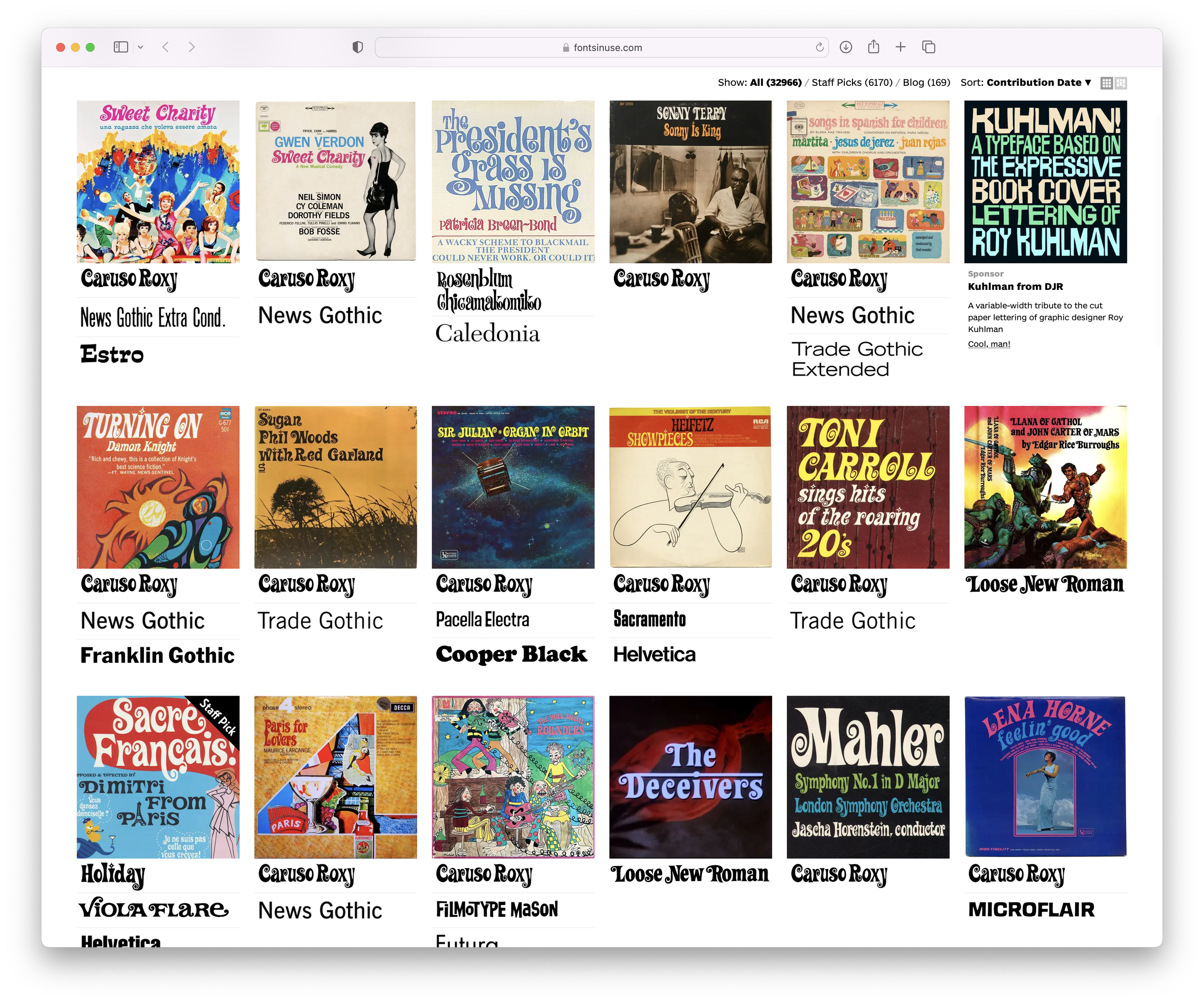
Task: Show the tab overview
Action: click(x=929, y=47)
